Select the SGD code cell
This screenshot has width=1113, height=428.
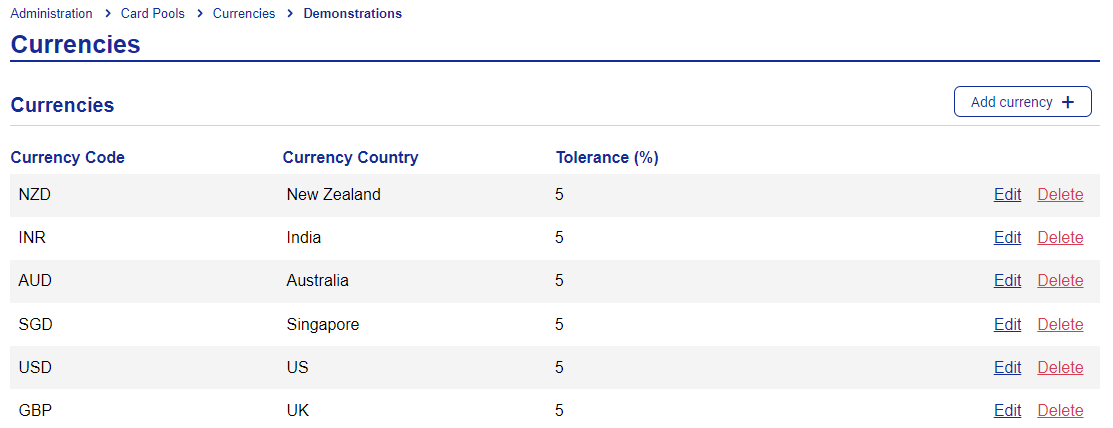coord(35,325)
